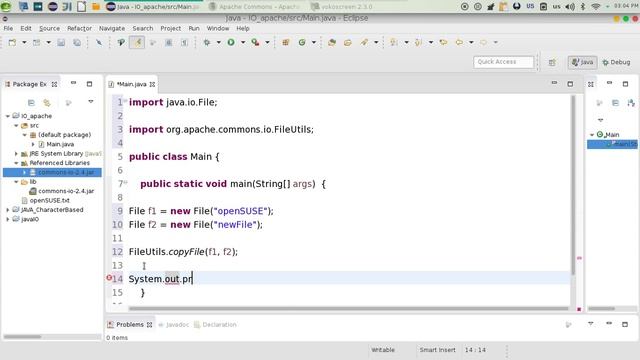640x360 pixels.
Task: Click the Wi-Fi icon in system tray
Action: [x=596, y=7]
